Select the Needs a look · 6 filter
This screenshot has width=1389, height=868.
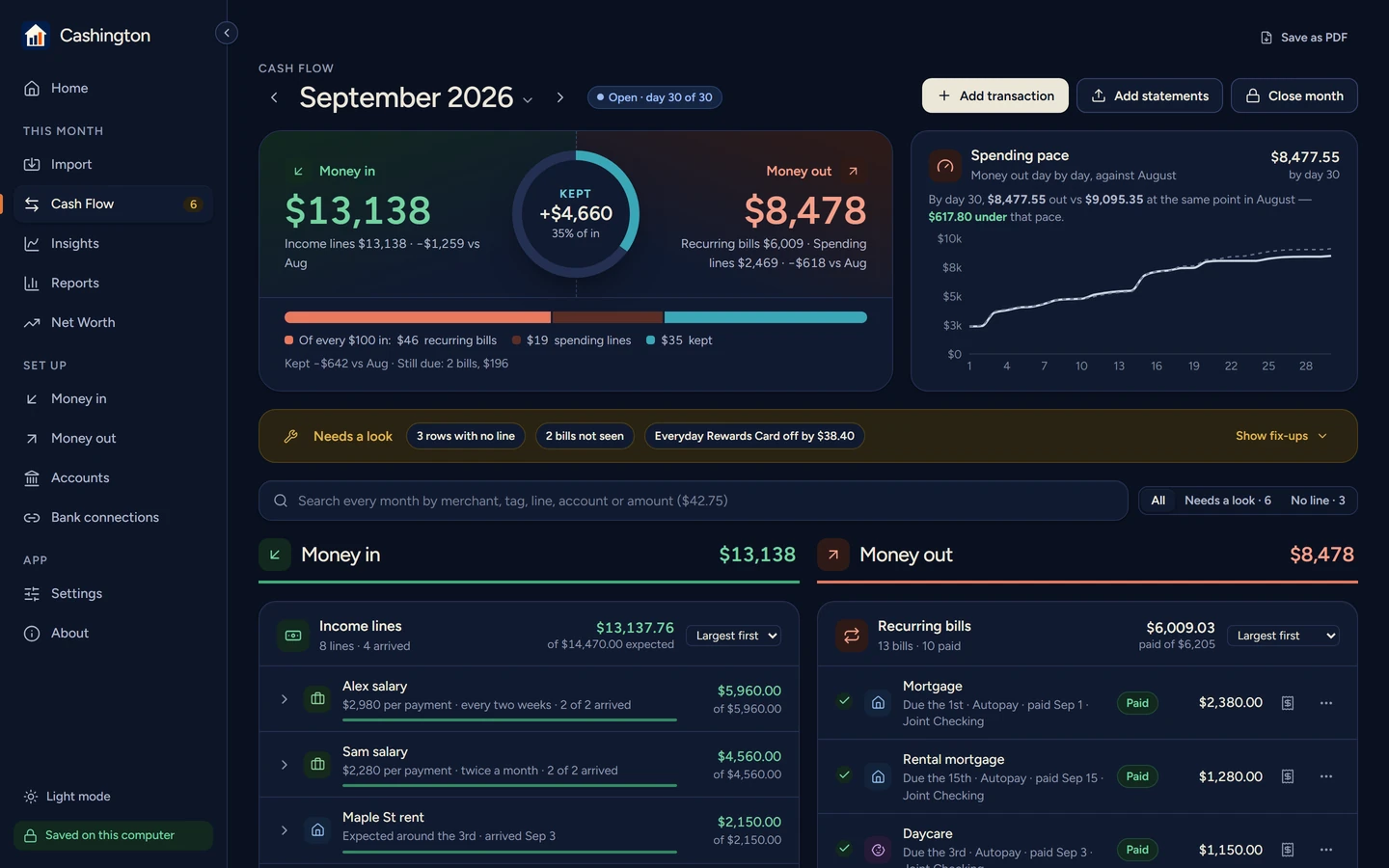coord(1228,501)
